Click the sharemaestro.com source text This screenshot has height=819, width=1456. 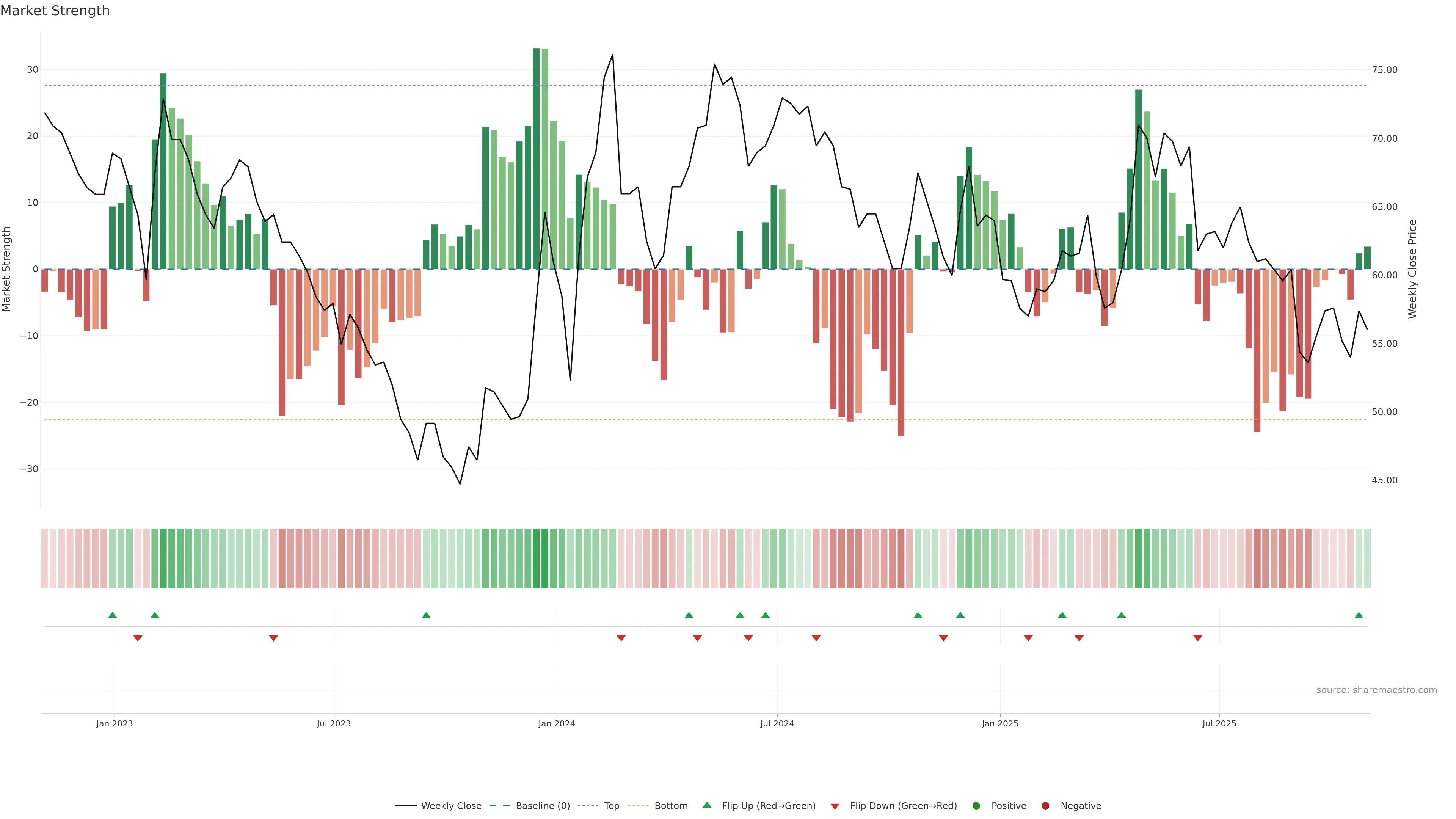[1376, 690]
